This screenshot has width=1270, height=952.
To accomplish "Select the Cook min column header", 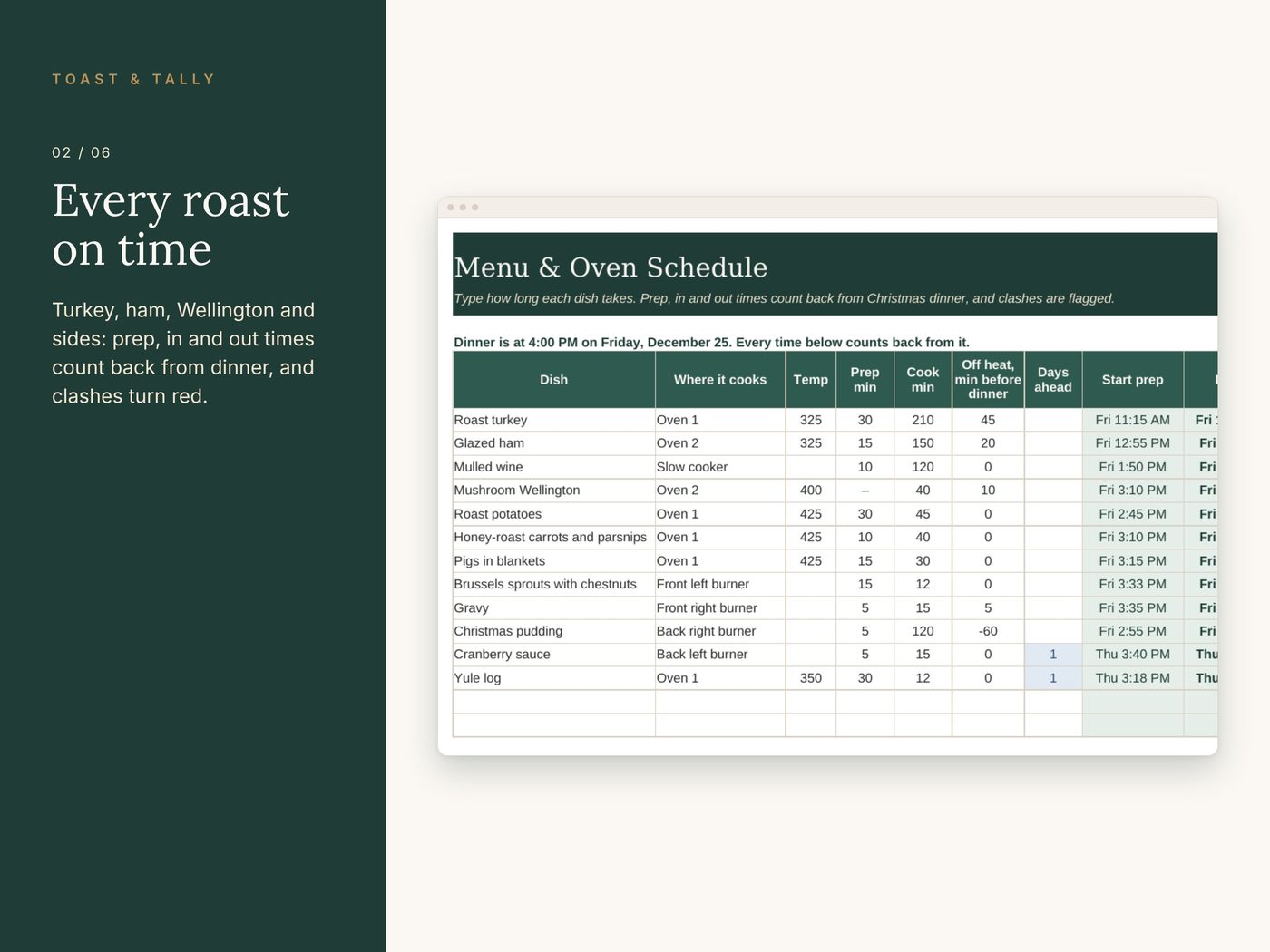I will point(923,380).
